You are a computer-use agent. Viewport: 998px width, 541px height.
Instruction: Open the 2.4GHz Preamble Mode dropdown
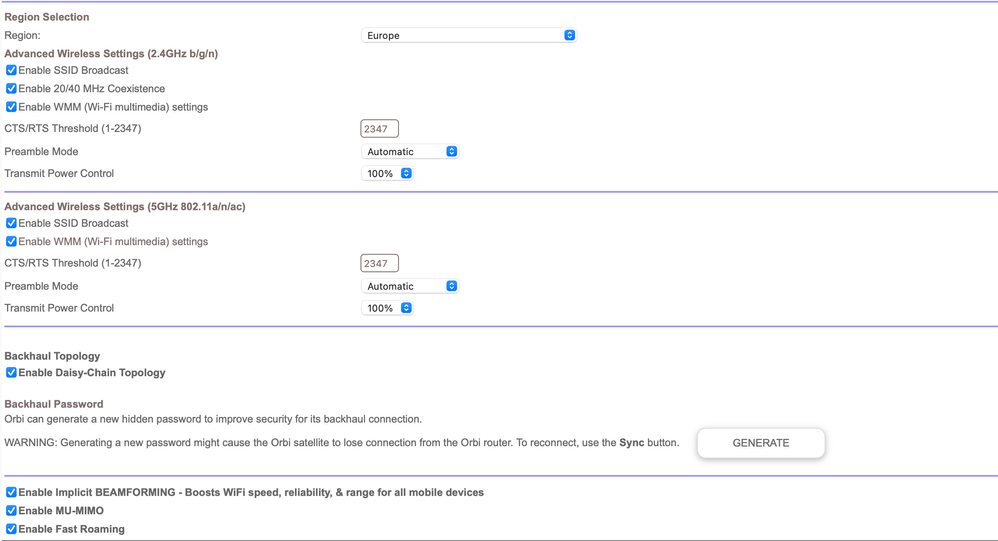click(x=410, y=152)
